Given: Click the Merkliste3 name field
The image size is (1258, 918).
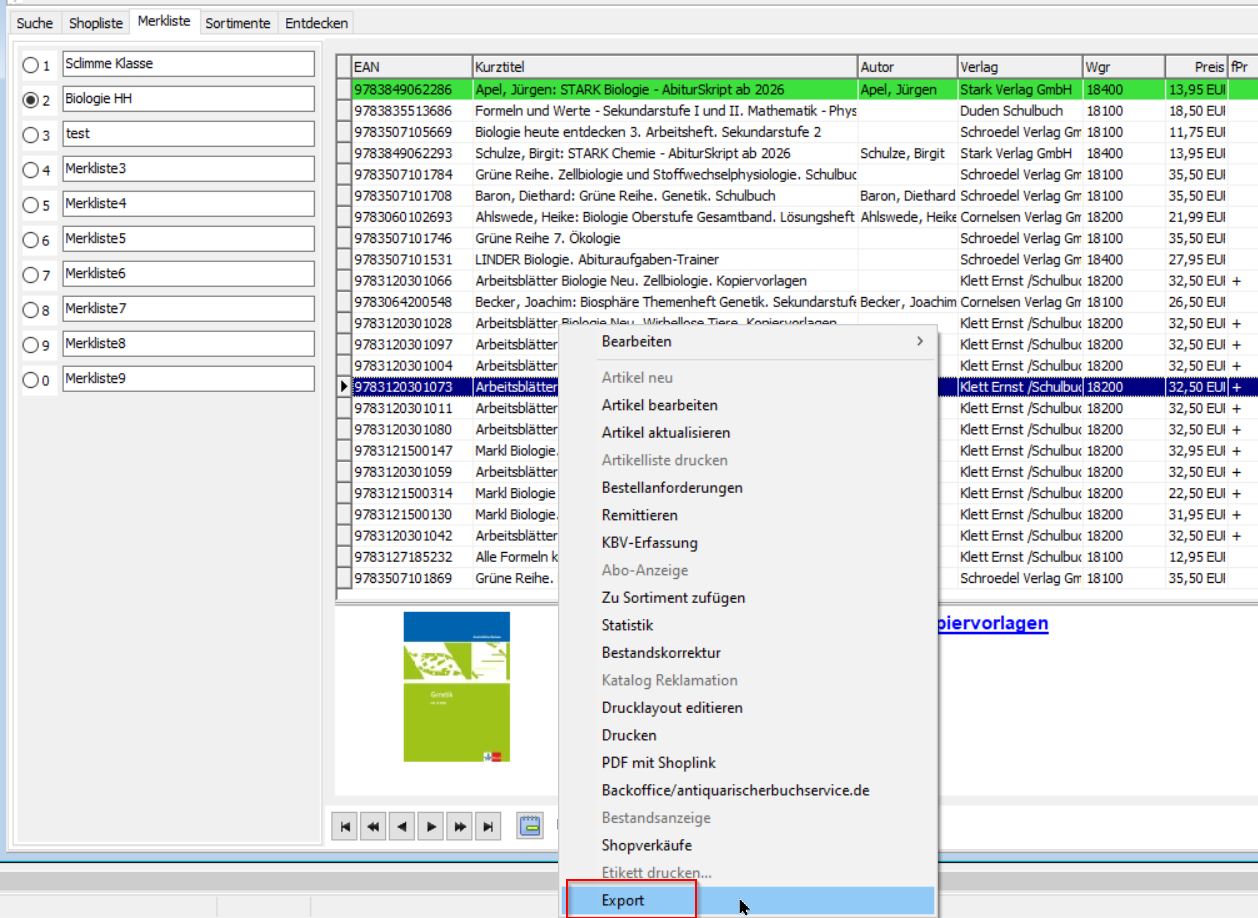Looking at the screenshot, I should [x=188, y=169].
